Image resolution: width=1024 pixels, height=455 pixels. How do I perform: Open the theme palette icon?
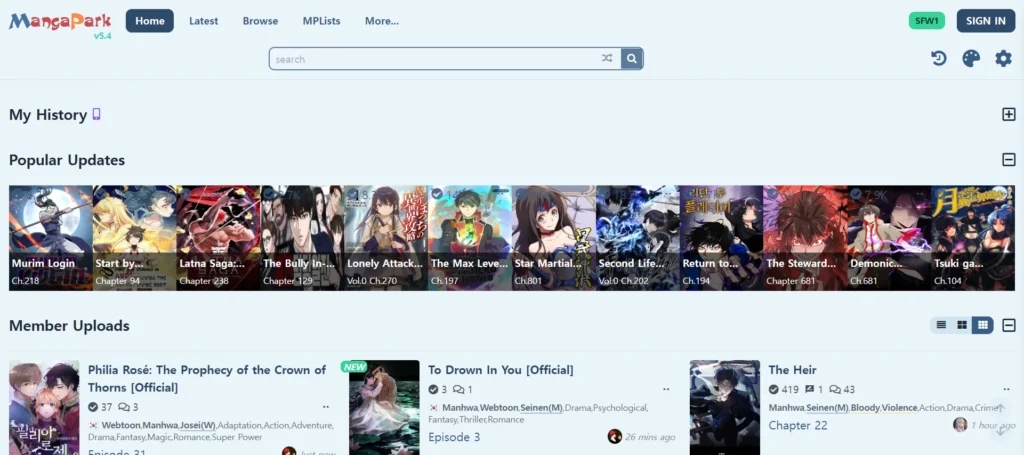point(971,59)
